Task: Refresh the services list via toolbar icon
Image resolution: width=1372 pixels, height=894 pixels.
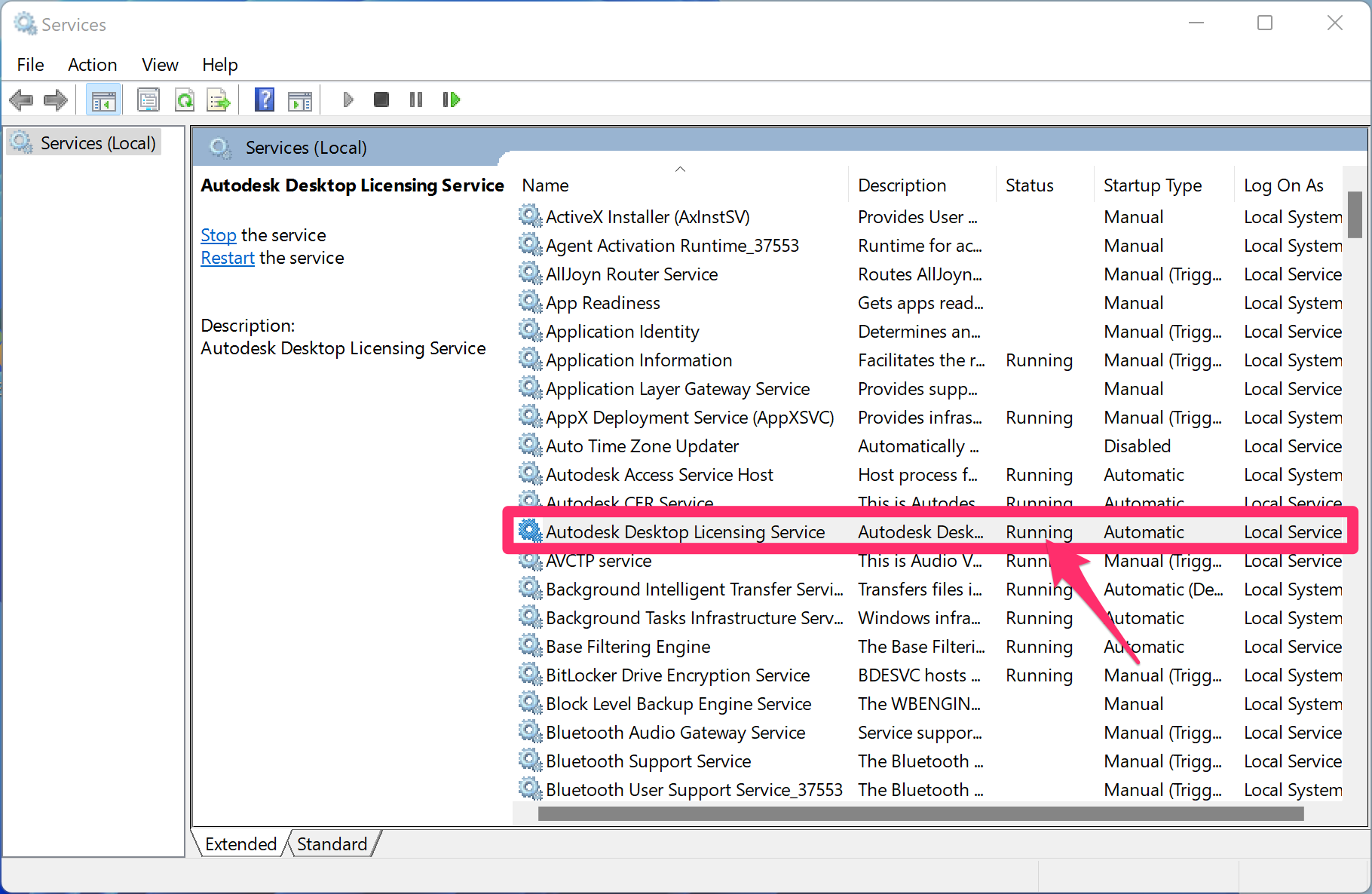Action: coord(185,99)
